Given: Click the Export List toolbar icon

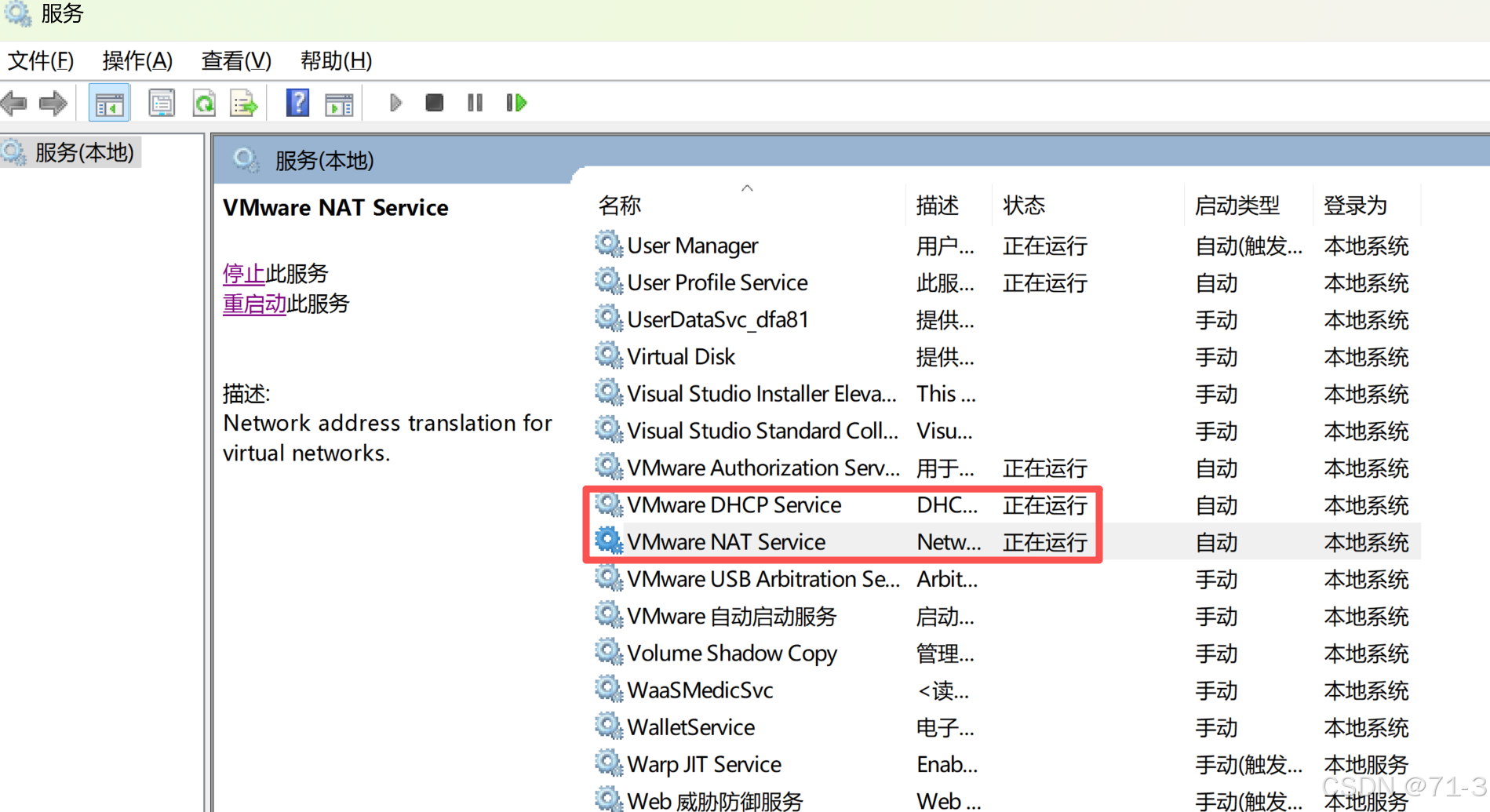Looking at the screenshot, I should pos(244,103).
